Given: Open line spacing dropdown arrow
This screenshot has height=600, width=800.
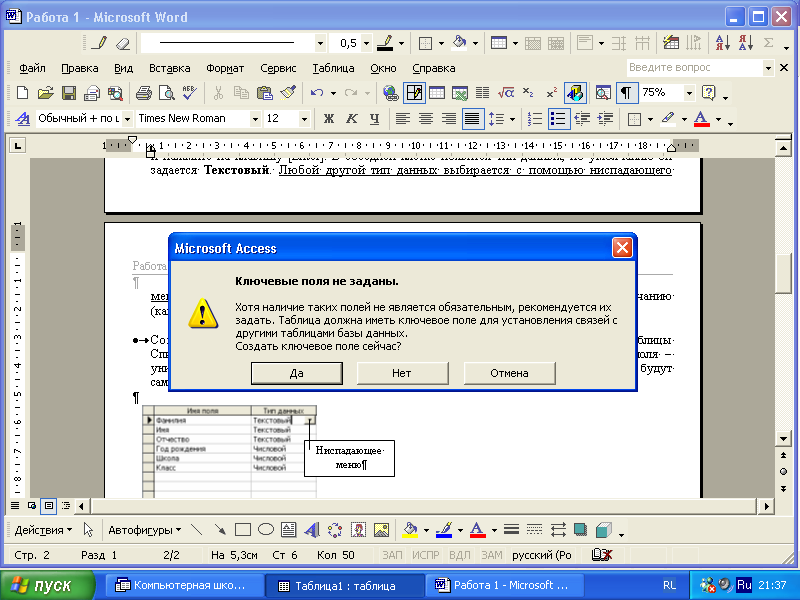Looking at the screenshot, I should (x=512, y=119).
